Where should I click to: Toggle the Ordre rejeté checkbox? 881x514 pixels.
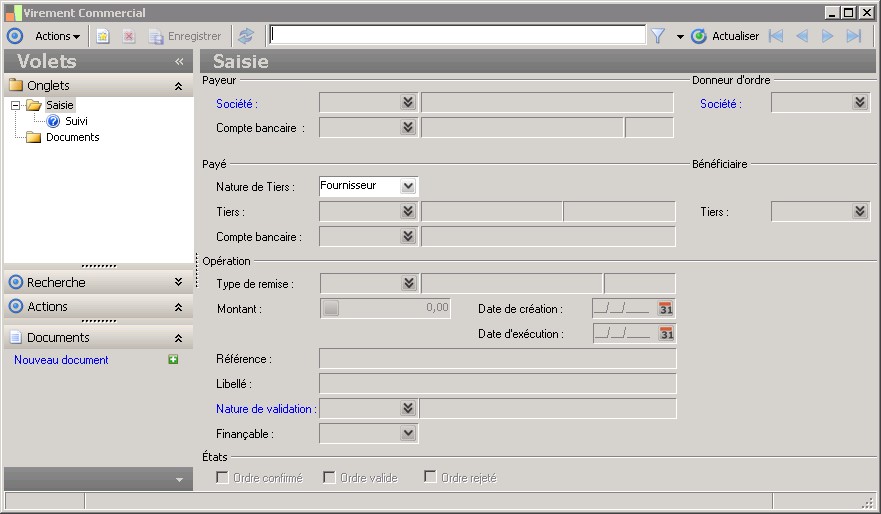[430, 477]
